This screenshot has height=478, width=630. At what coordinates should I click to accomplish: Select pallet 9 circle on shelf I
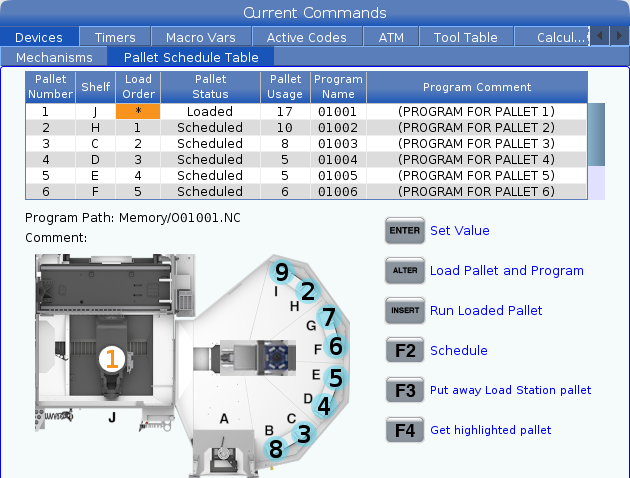282,273
